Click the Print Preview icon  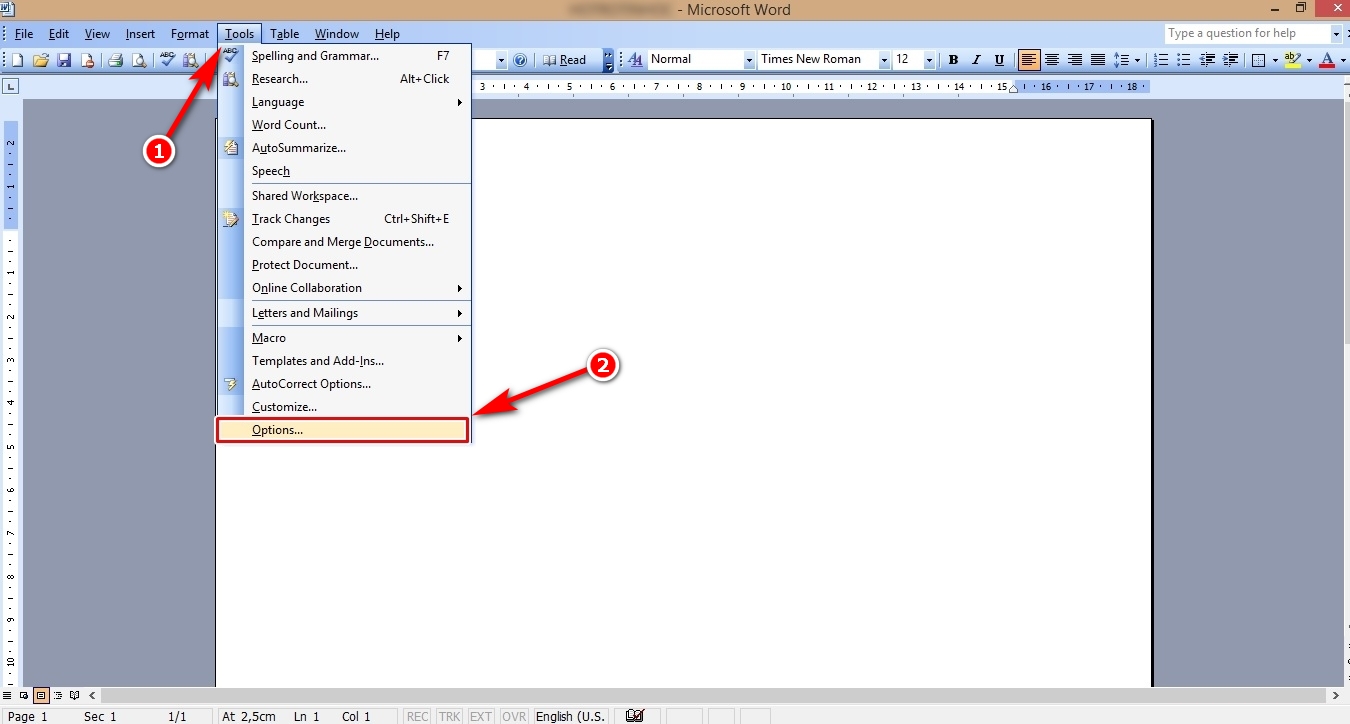pos(138,60)
